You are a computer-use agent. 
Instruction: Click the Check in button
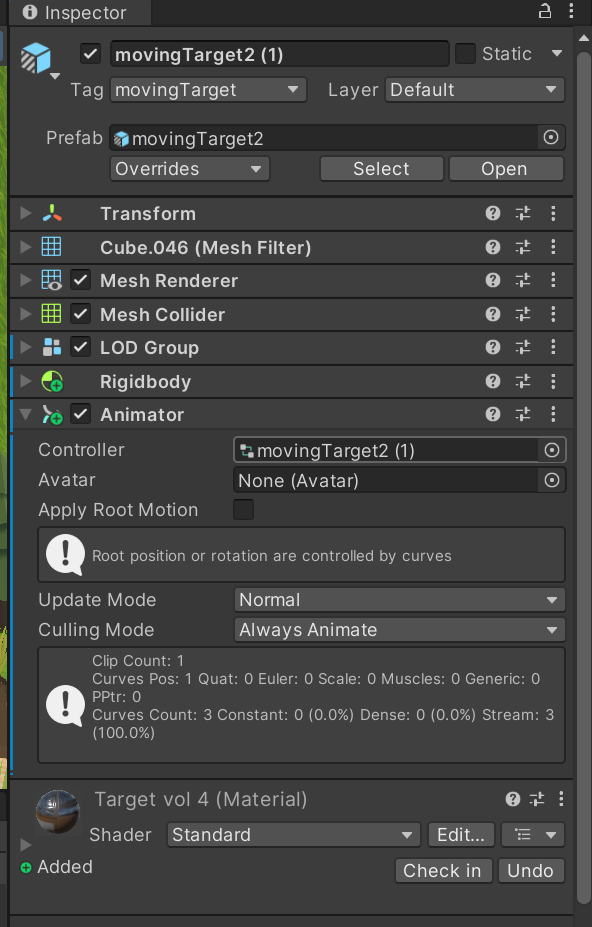443,870
